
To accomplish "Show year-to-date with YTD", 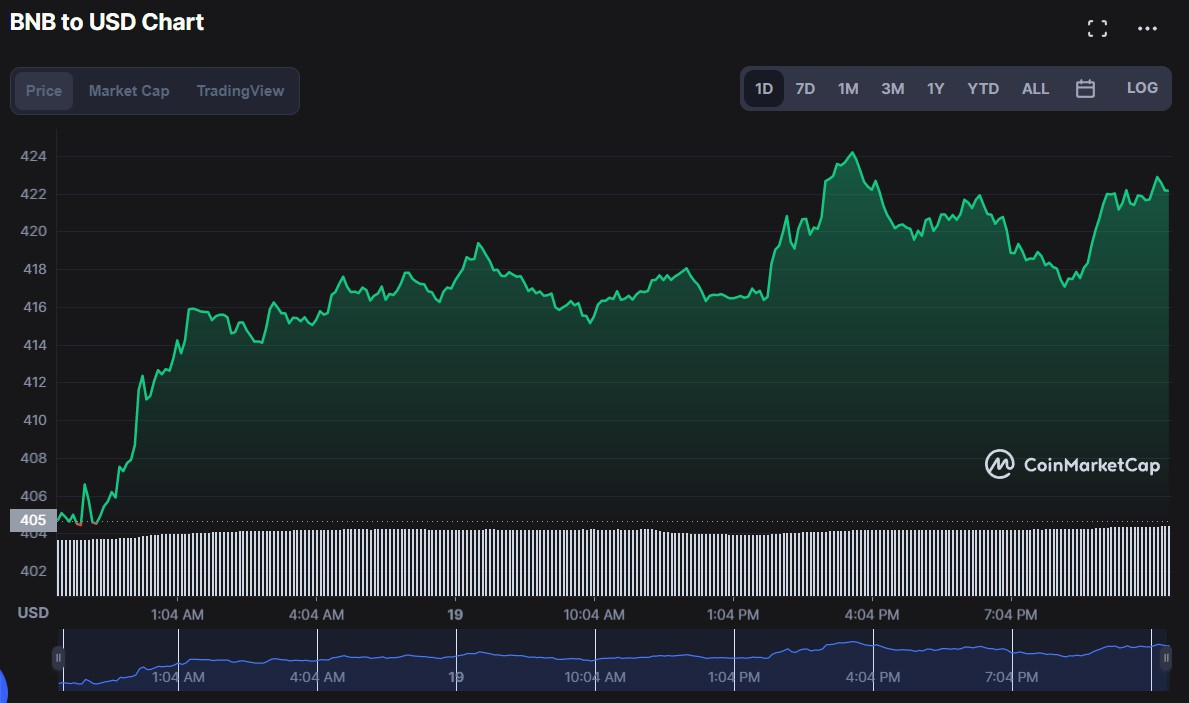I will tap(983, 89).
